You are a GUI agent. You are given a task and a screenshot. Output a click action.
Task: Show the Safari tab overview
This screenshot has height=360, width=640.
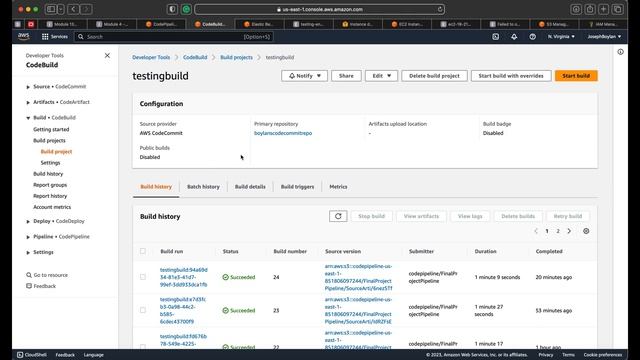[x=618, y=9]
